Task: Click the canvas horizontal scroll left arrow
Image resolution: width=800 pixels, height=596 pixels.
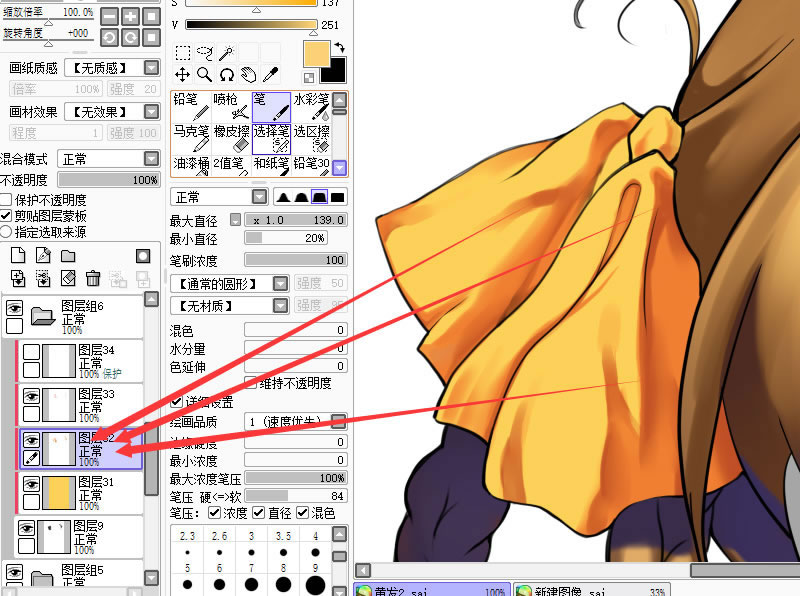Action: (363, 570)
